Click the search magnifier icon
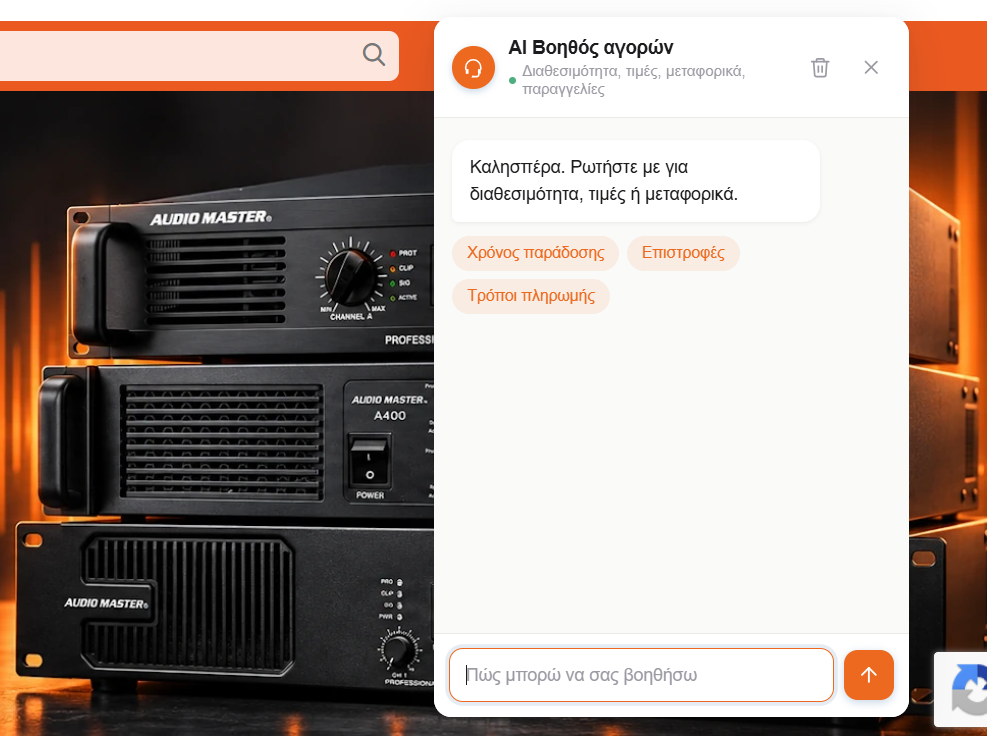Image resolution: width=987 pixels, height=736 pixels. 374,55
